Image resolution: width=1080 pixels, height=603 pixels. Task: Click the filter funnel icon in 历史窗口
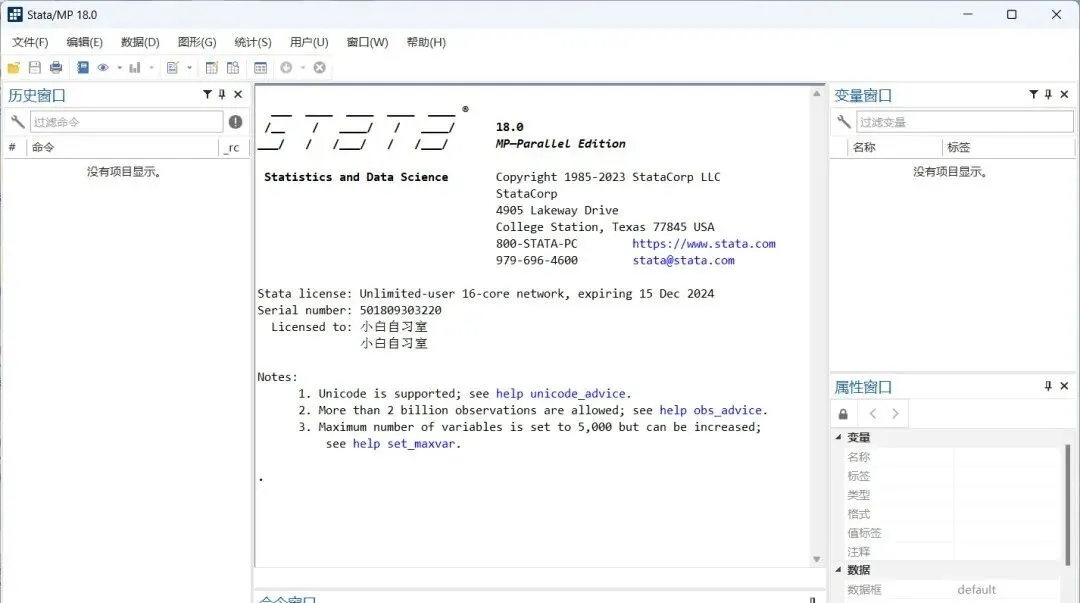click(x=207, y=94)
